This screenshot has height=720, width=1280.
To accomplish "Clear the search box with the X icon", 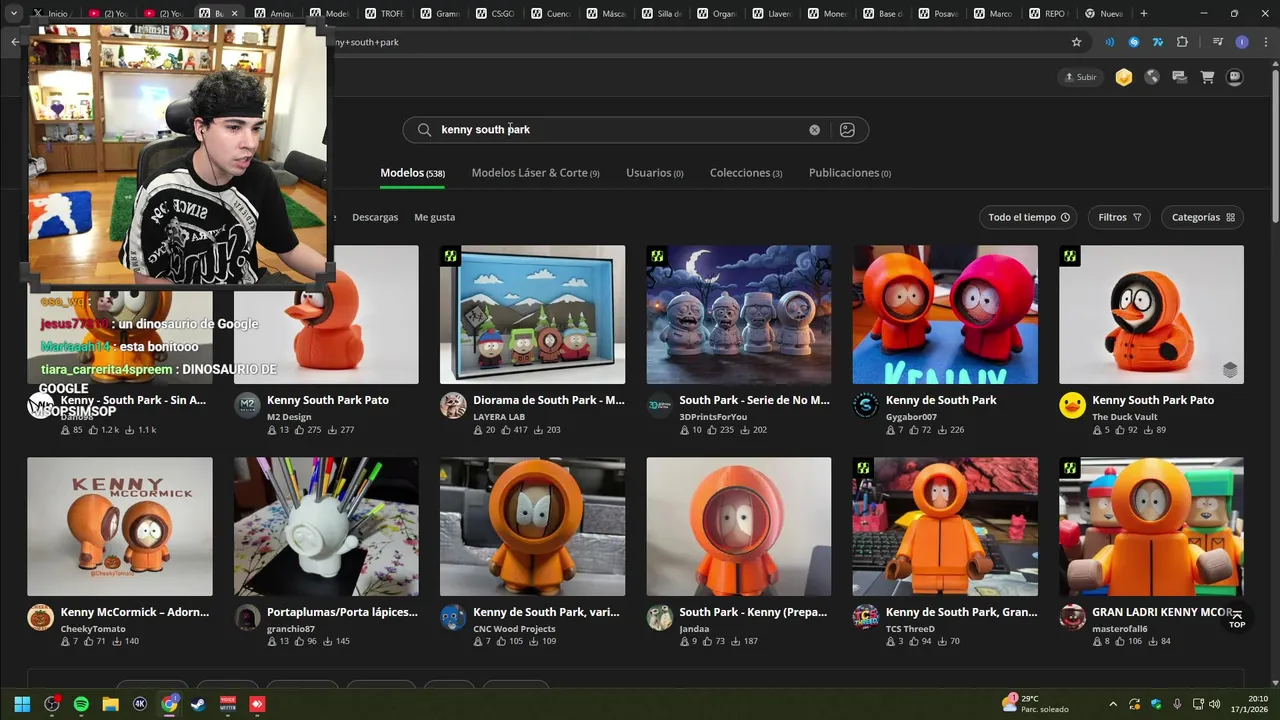I will point(814,130).
